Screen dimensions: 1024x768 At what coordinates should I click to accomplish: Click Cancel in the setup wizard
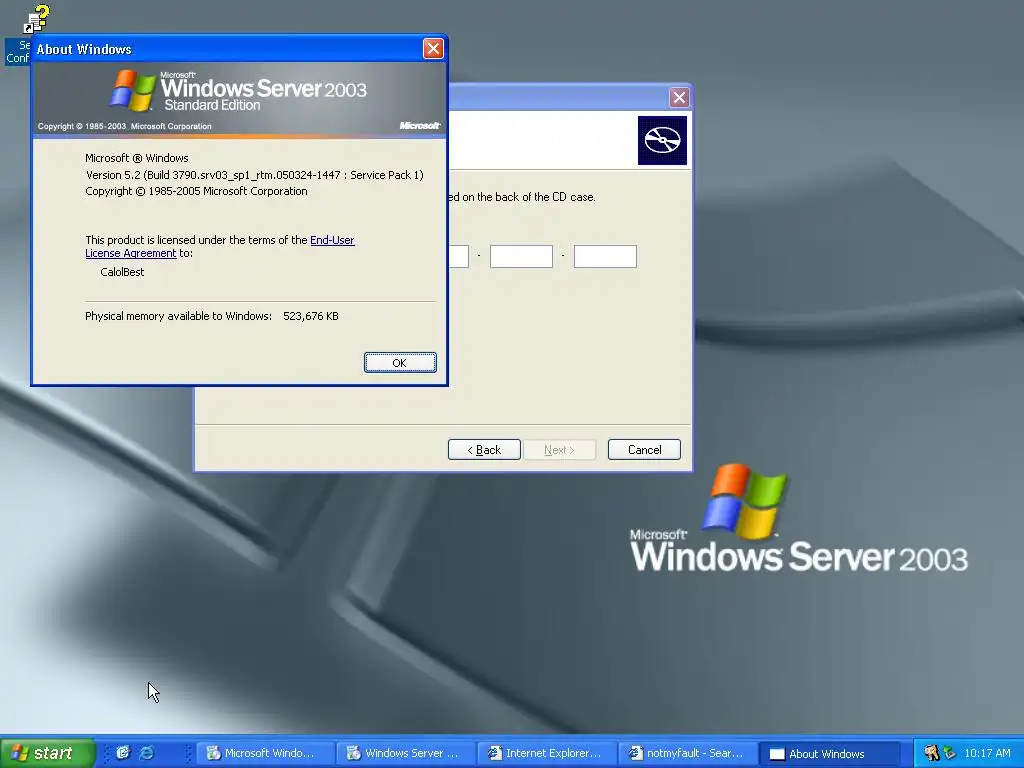pos(644,449)
